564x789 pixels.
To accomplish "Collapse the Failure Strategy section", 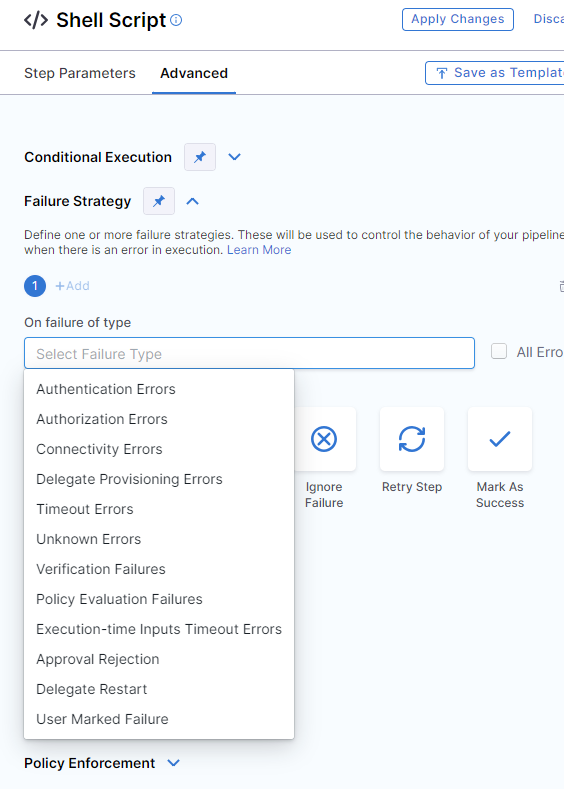I will [x=193, y=201].
